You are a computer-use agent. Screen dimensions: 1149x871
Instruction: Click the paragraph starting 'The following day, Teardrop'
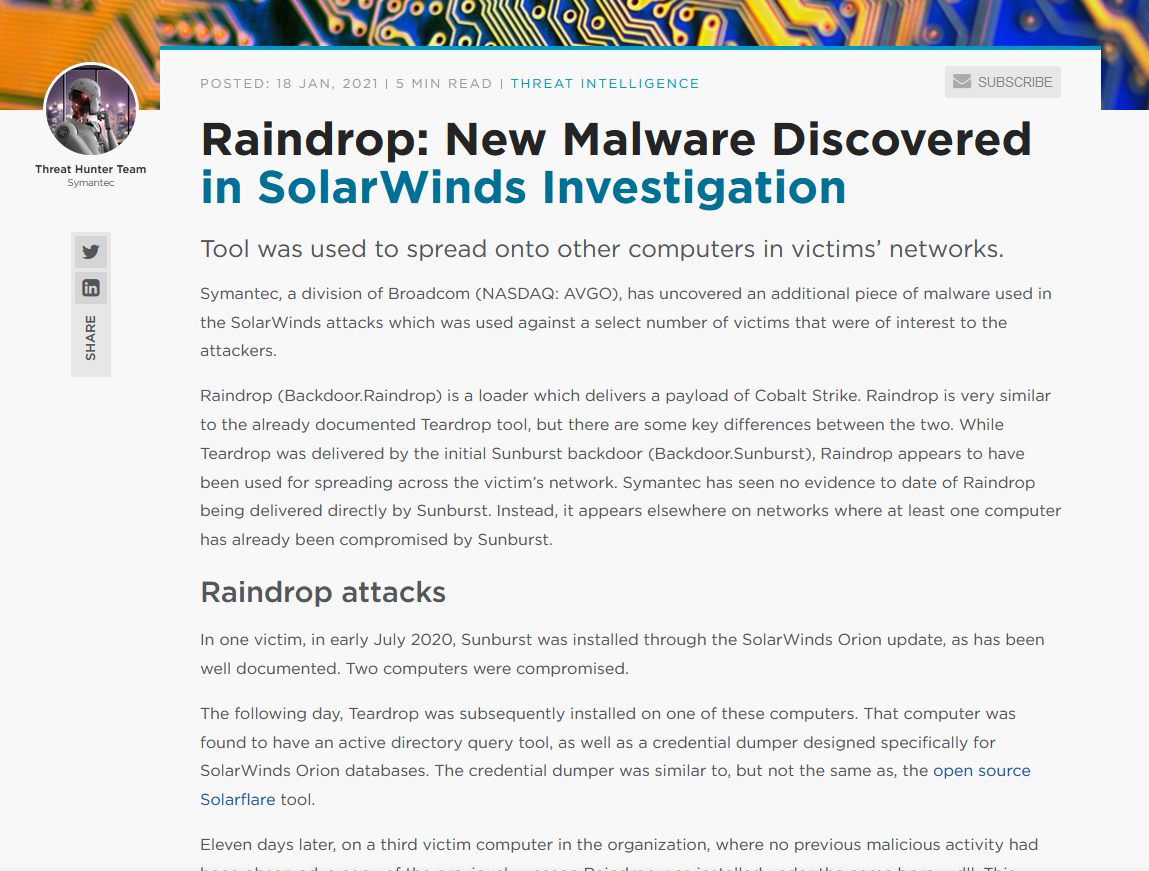tap(616, 757)
